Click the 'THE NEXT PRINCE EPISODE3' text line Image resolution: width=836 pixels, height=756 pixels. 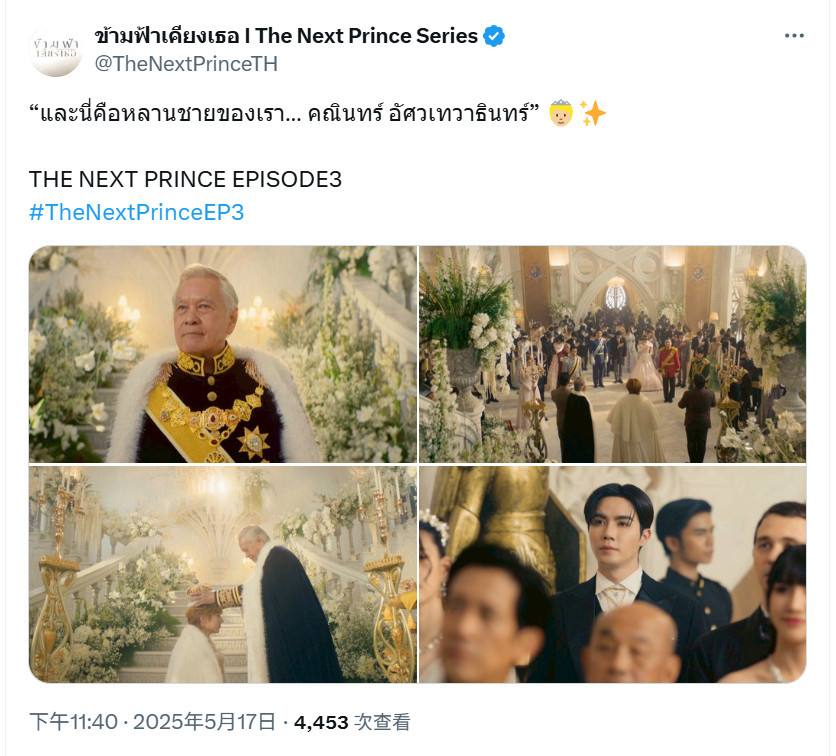[185, 179]
